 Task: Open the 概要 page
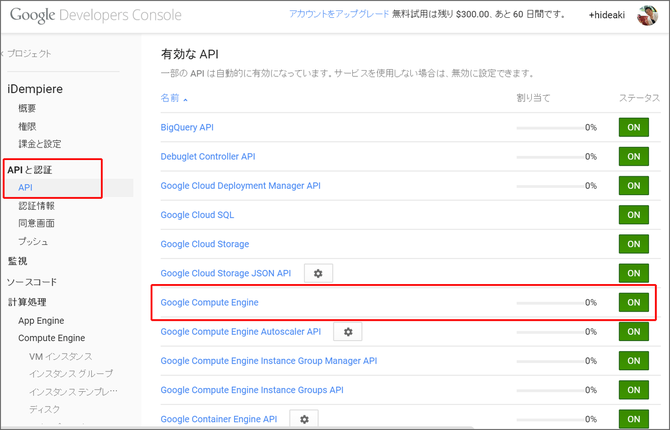27,109
